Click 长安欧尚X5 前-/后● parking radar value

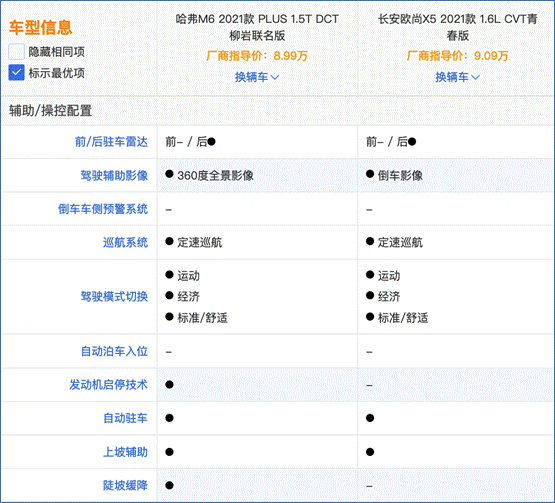pos(391,142)
